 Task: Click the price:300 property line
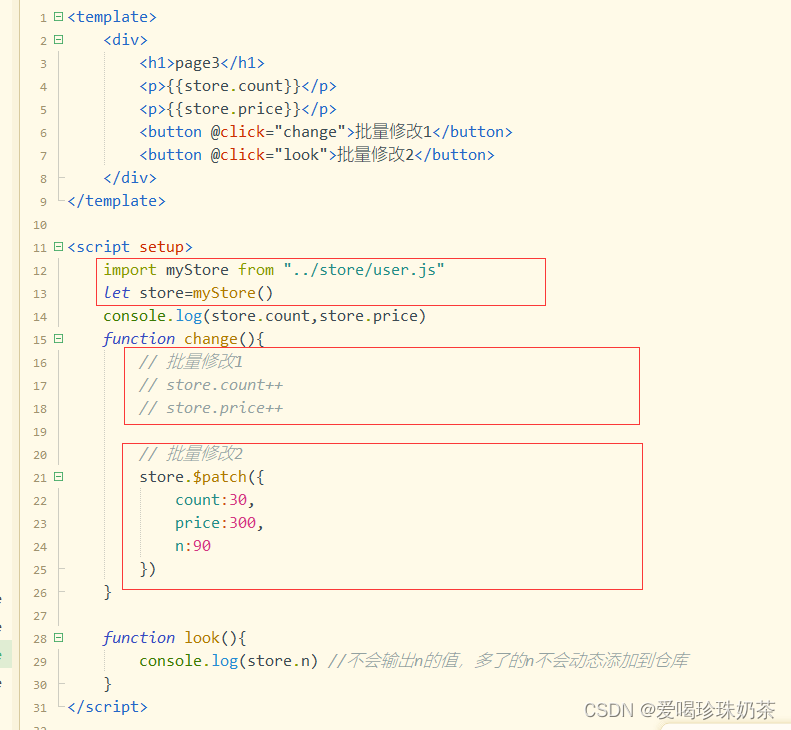[219, 523]
